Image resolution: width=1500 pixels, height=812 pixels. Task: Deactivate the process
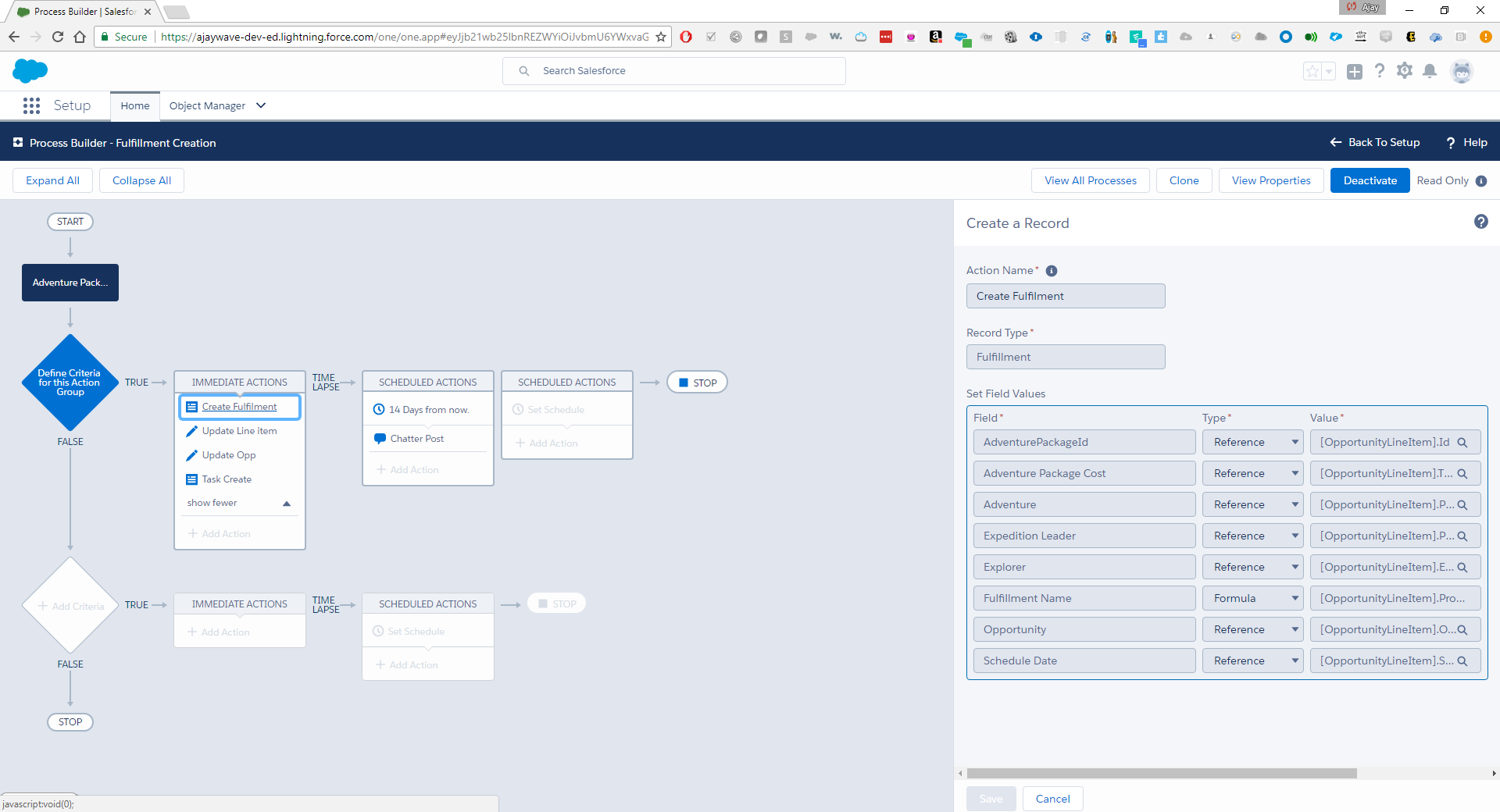(x=1370, y=180)
